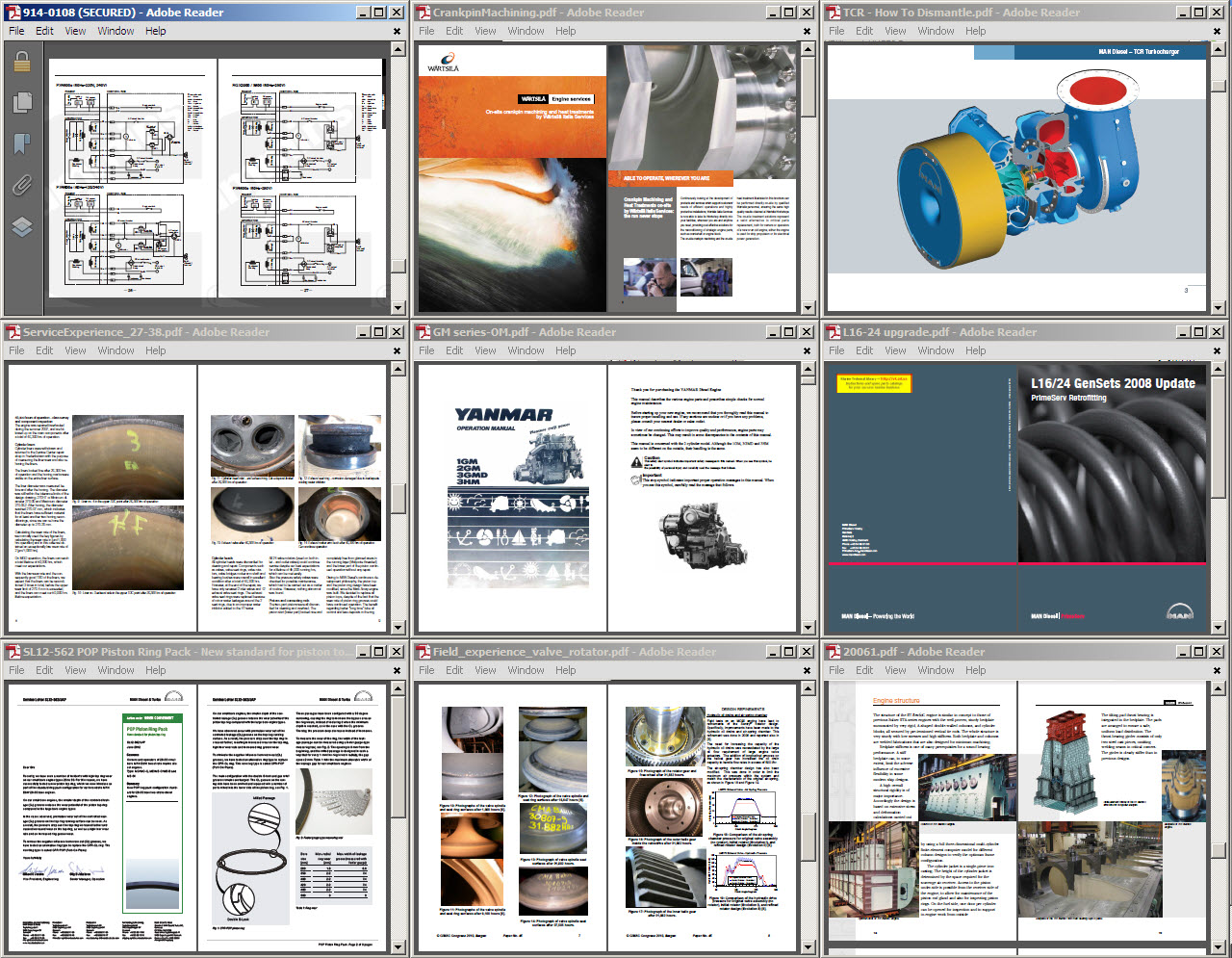Open File menu in CrankpinMachining.pdf window
This screenshot has width=1232, height=958.
tap(426, 31)
